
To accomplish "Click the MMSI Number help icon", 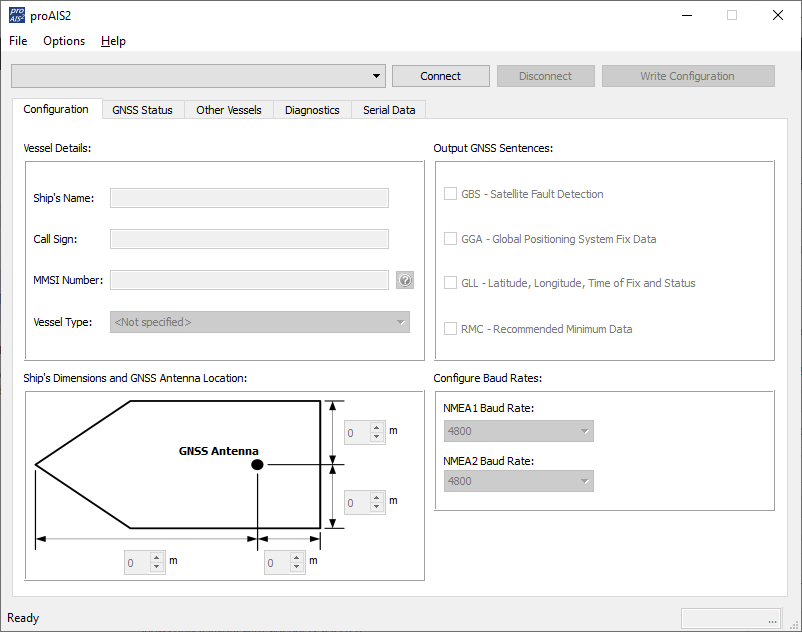I will coord(405,281).
